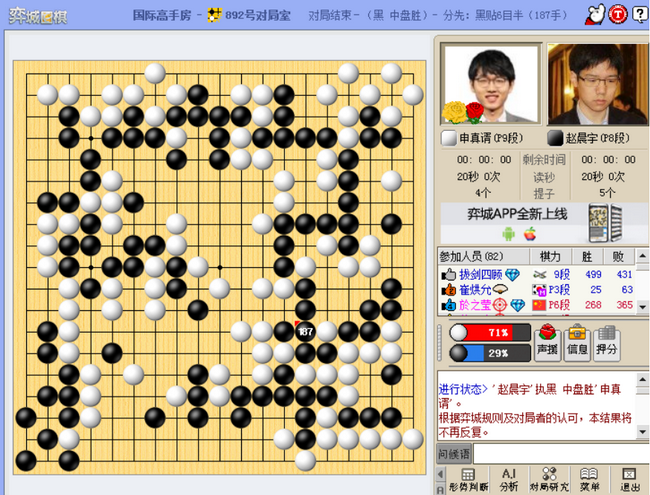650x495 pixels.
Task: Open the 菜单 book icon menu
Action: pos(589,480)
